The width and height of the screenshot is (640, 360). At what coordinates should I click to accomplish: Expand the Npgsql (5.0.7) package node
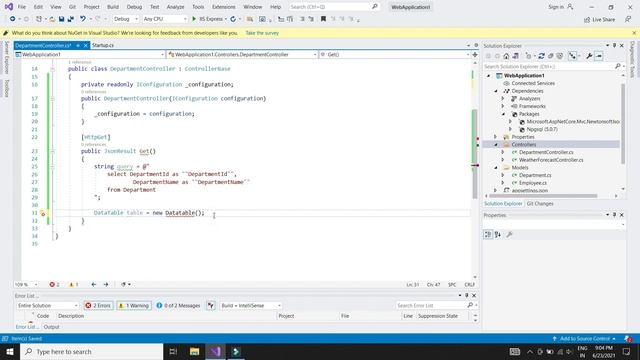510,129
